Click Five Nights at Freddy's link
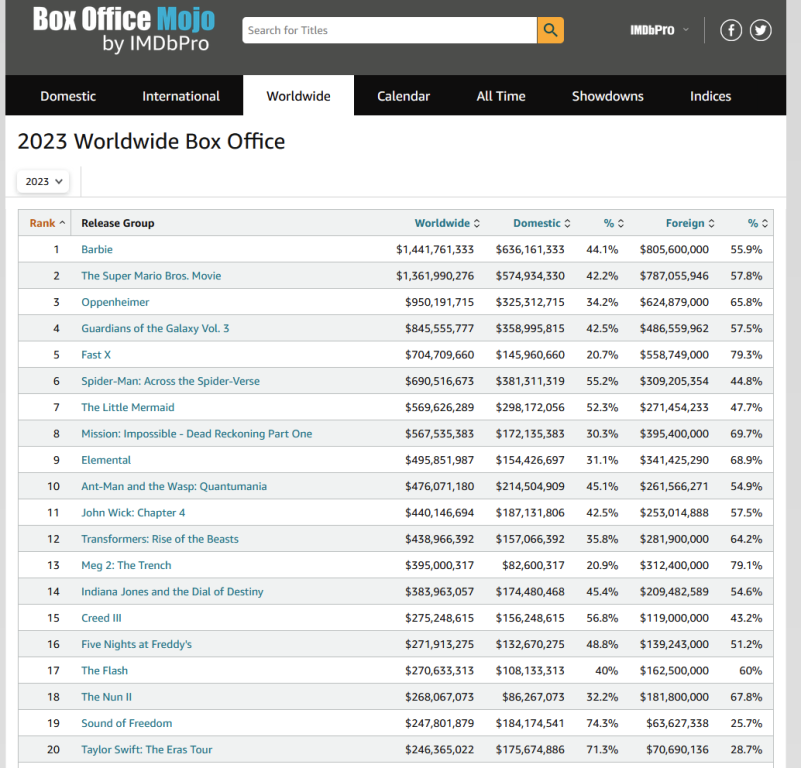 (136, 644)
